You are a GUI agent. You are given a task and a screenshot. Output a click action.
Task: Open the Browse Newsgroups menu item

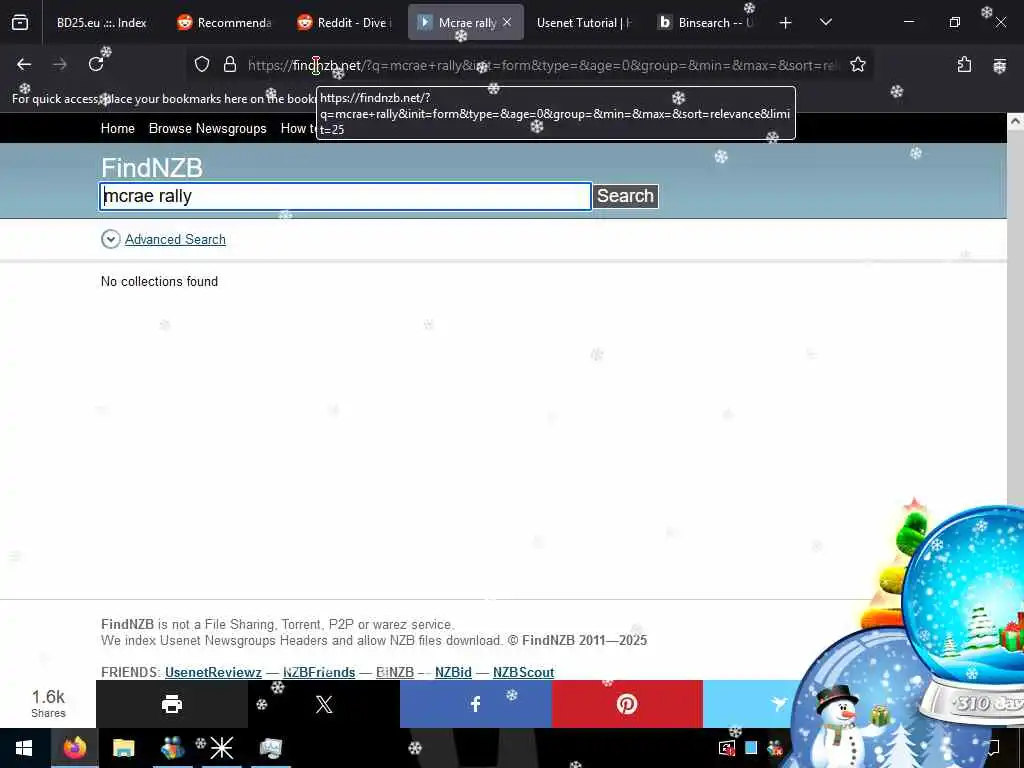(x=208, y=129)
